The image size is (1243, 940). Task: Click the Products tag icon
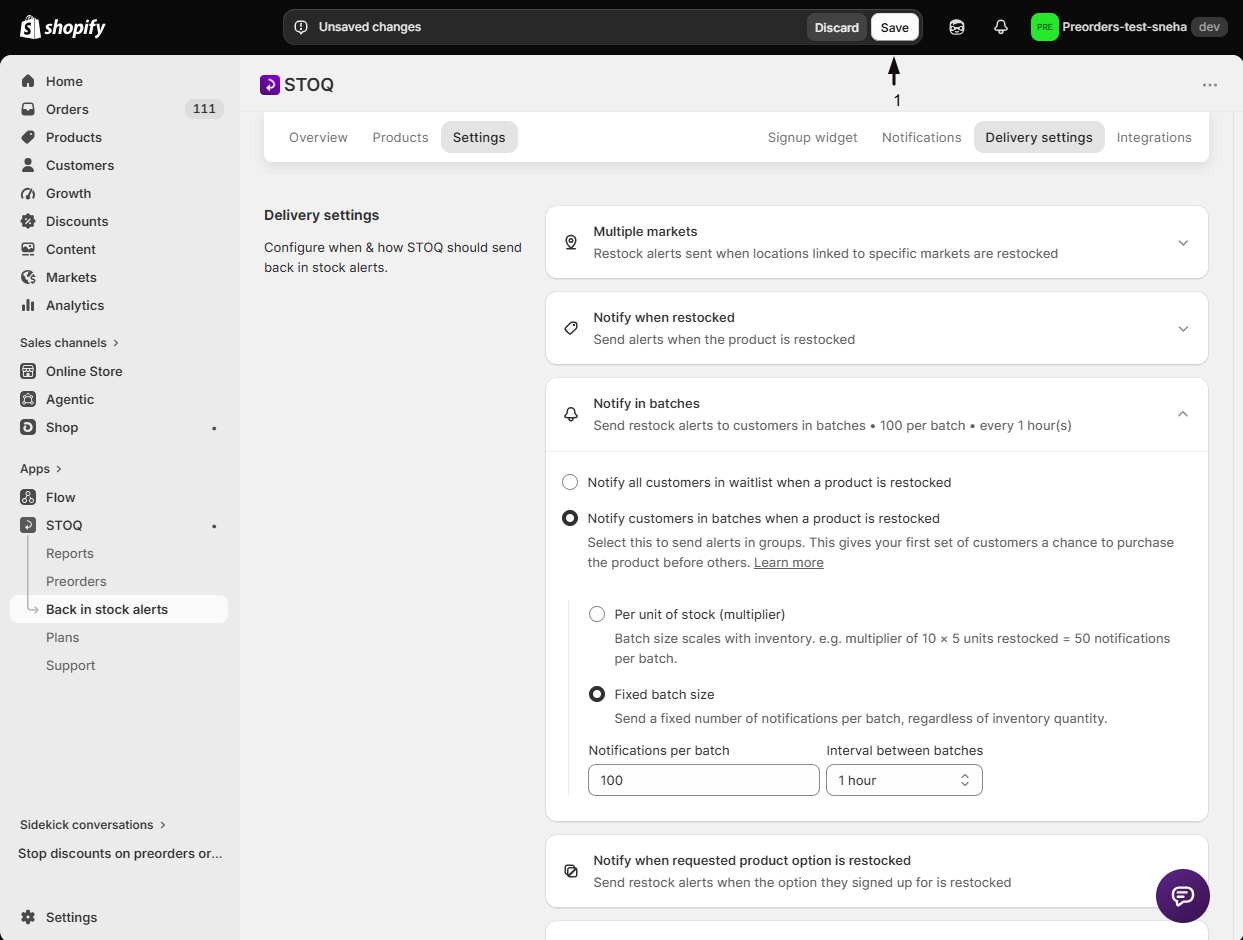[x=28, y=137]
